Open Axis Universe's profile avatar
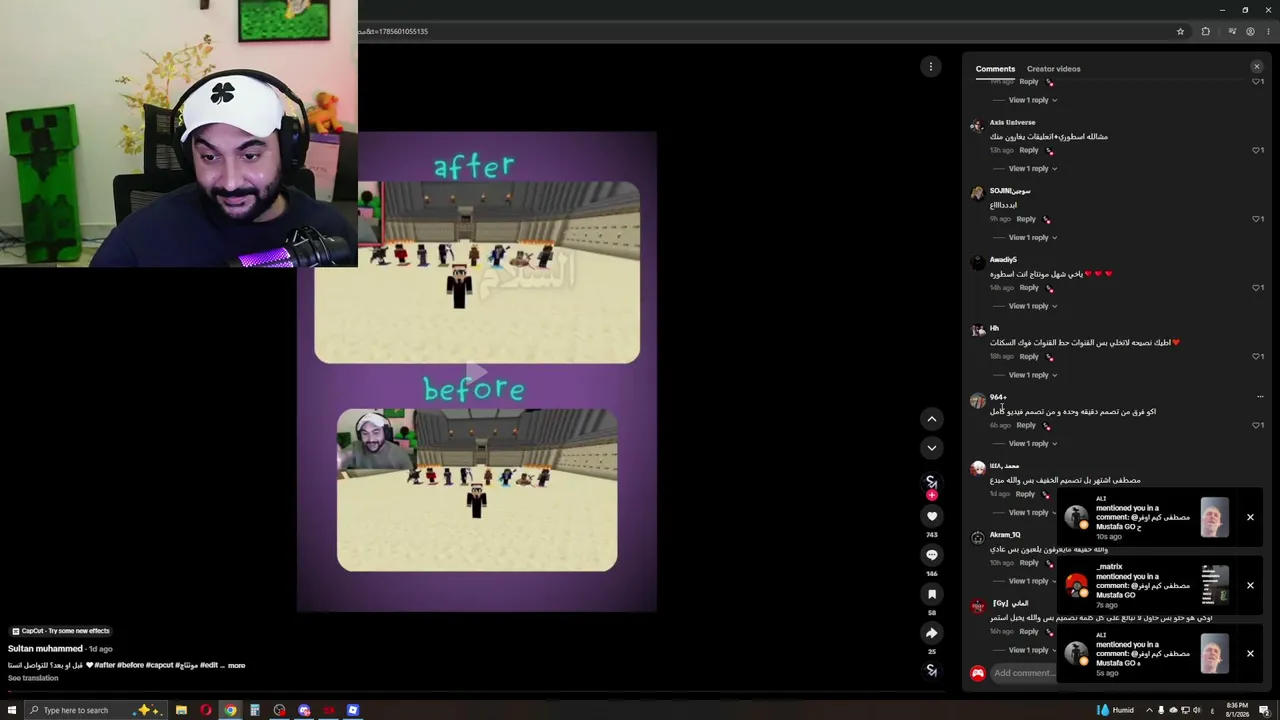The height and width of the screenshot is (720, 1280). point(977,126)
